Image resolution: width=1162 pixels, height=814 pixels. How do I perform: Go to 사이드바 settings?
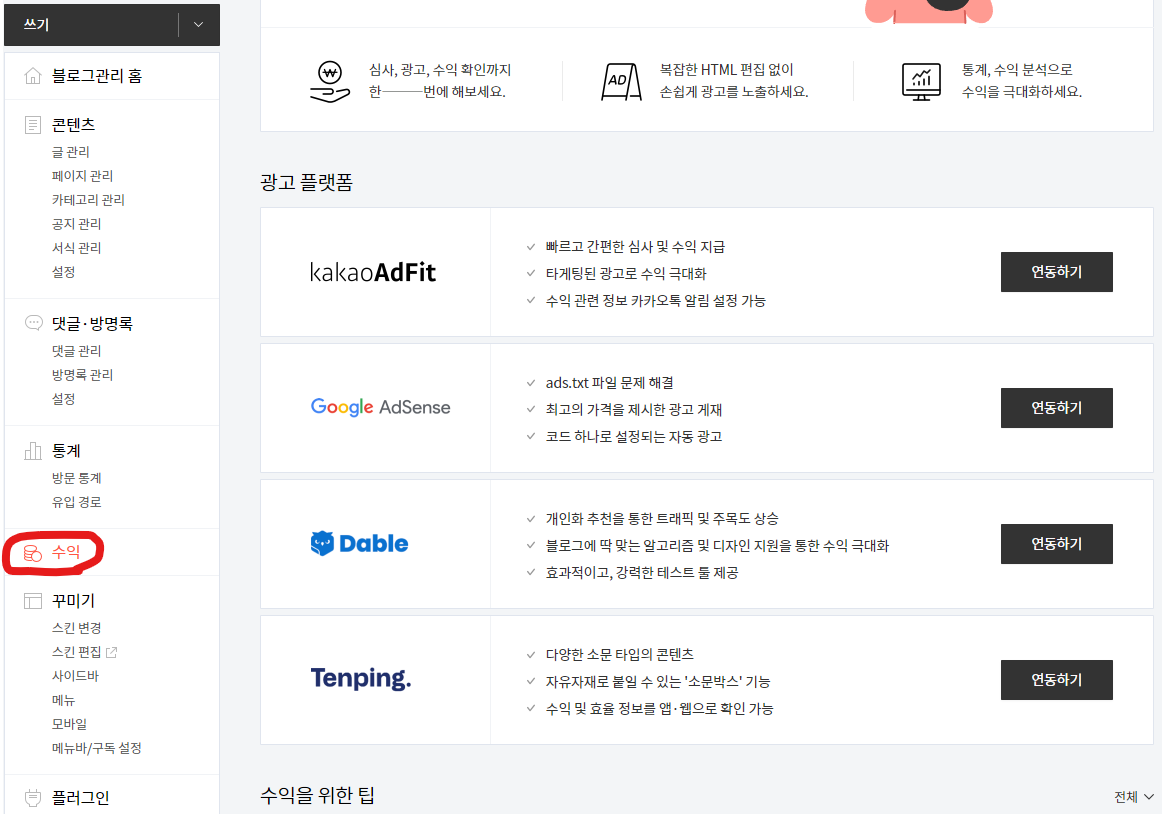click(75, 676)
